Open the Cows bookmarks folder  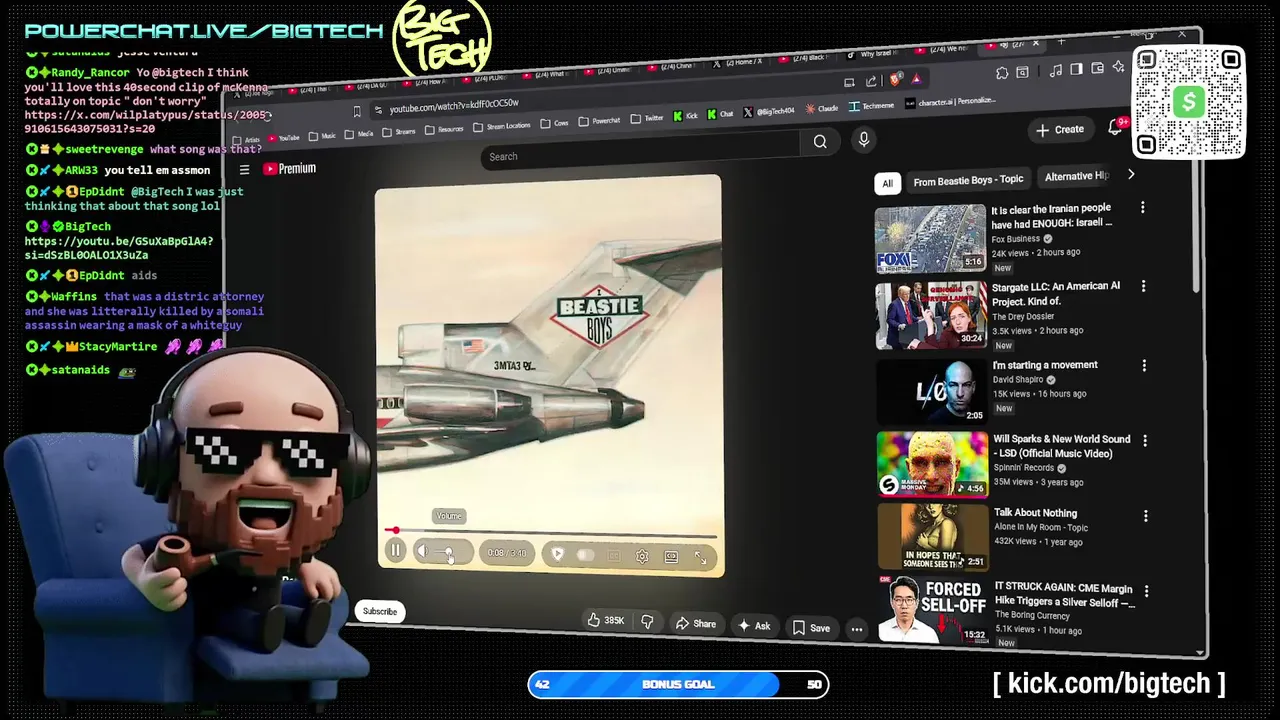tap(554, 123)
